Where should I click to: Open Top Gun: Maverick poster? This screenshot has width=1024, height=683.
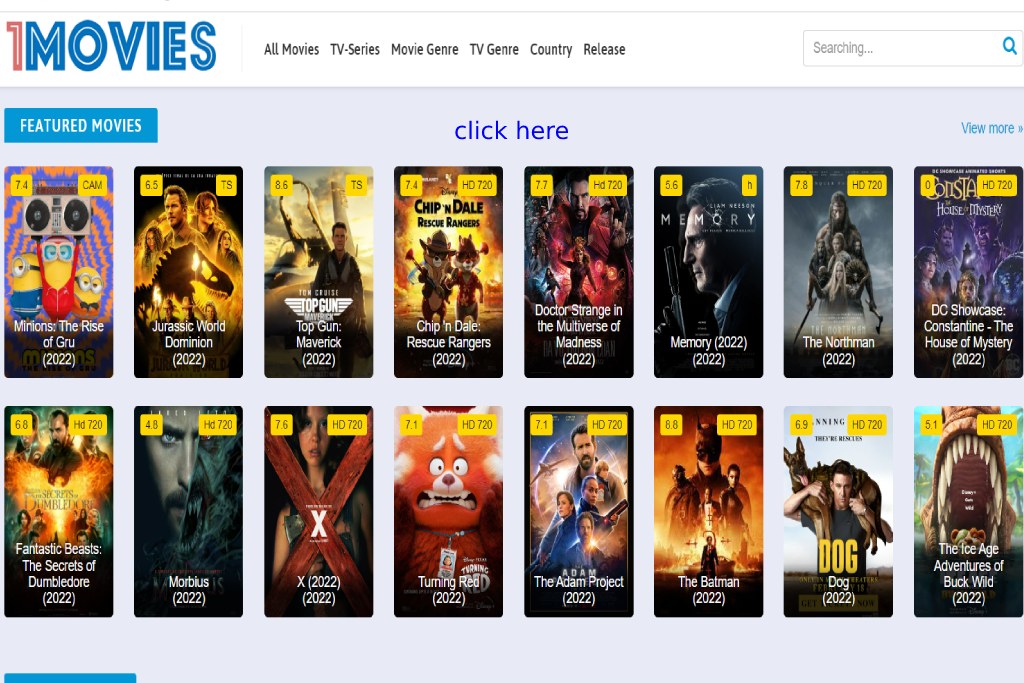pos(319,272)
